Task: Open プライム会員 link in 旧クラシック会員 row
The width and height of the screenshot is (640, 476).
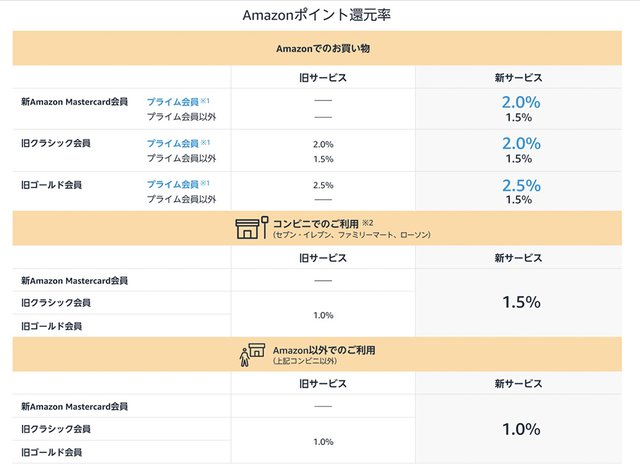Action: 173,143
